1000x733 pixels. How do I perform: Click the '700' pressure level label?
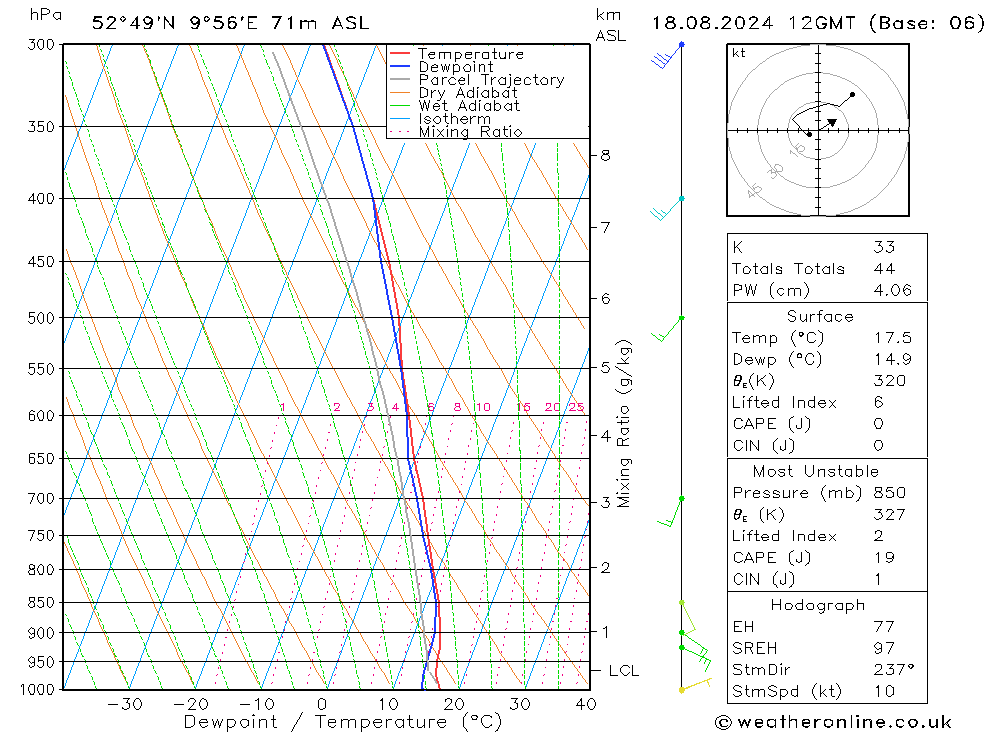pos(41,498)
